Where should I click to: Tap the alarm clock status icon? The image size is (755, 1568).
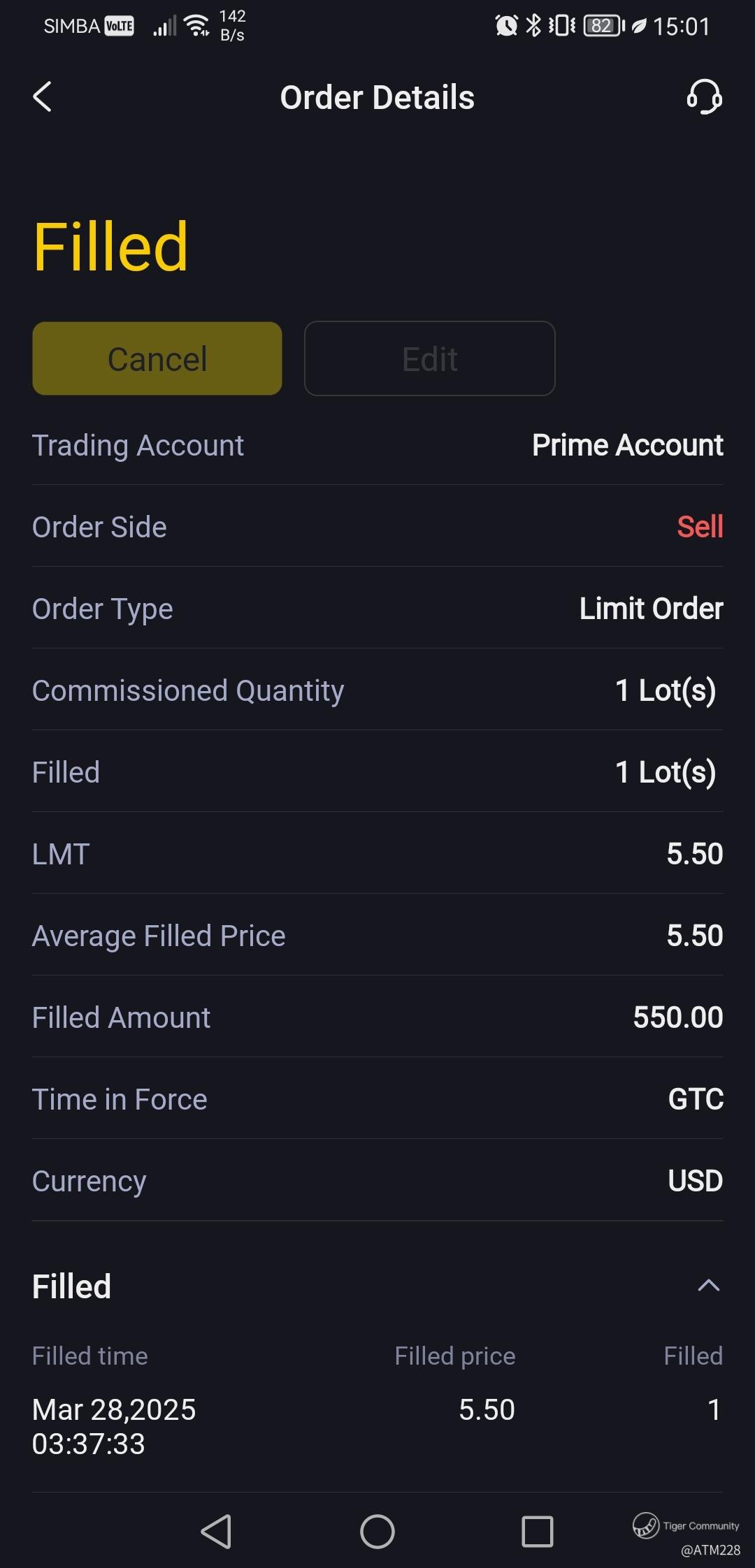click(506, 26)
